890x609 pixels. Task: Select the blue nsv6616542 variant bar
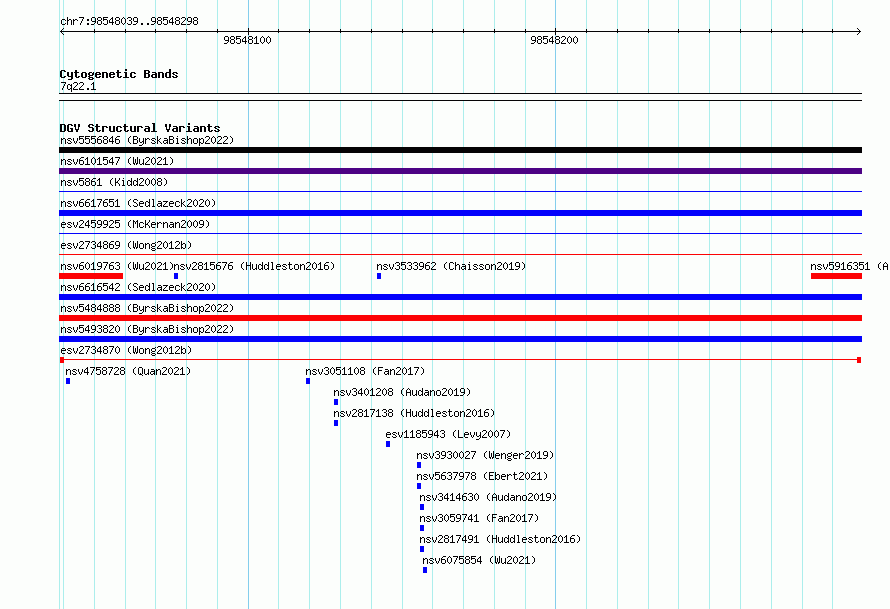460,297
